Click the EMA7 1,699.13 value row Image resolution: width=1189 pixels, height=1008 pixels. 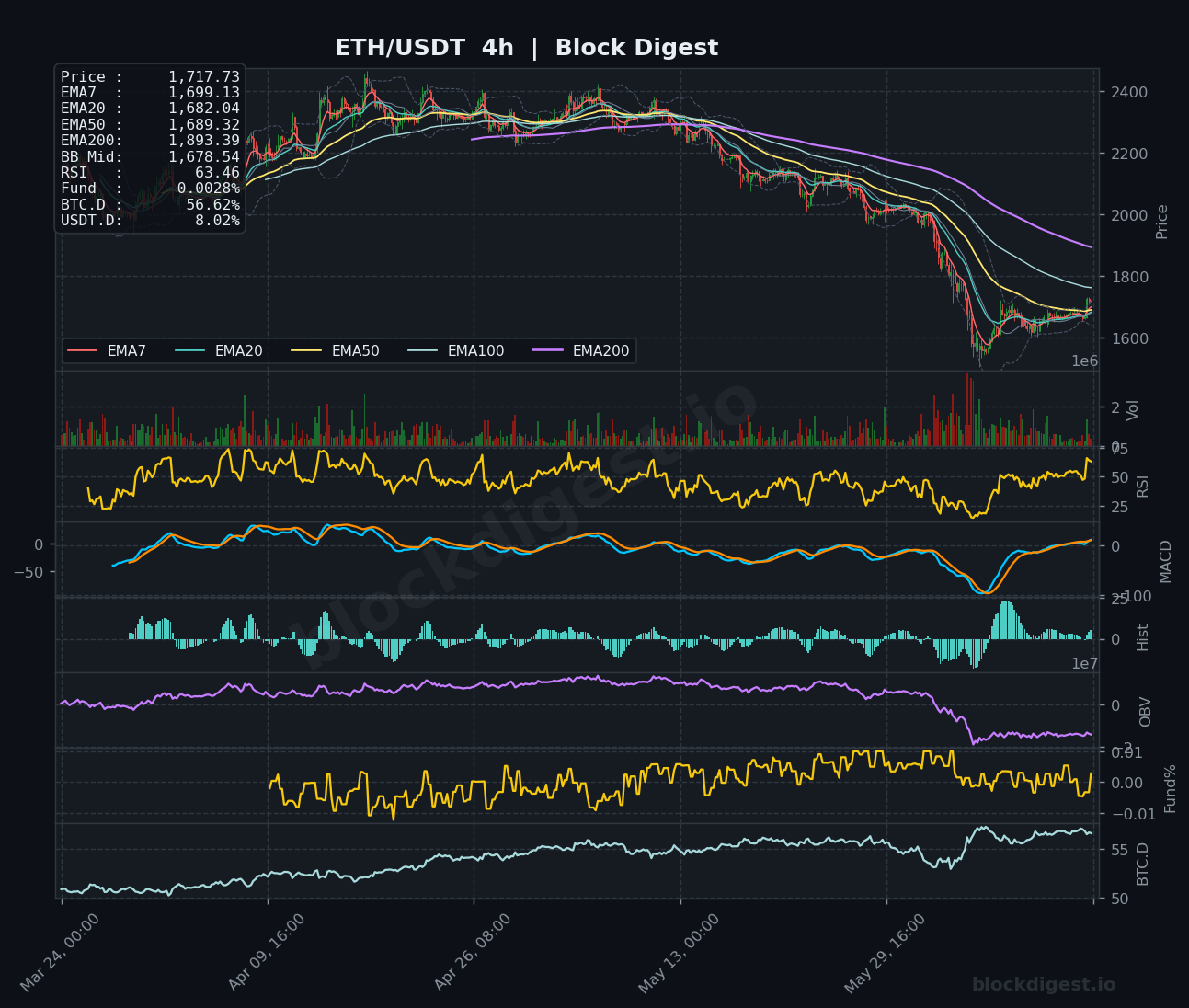click(150, 93)
